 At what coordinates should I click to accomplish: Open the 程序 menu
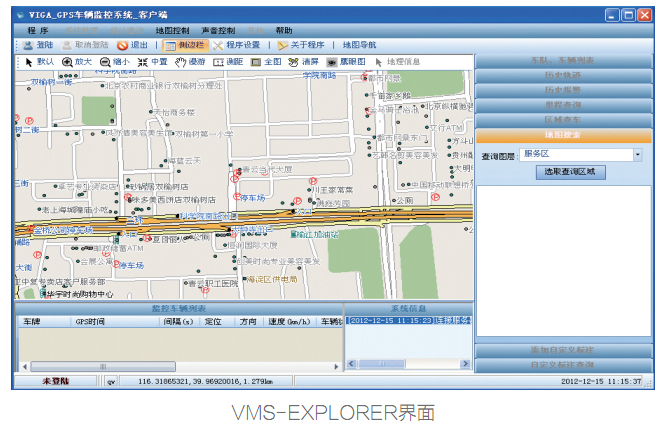pyautogui.click(x=38, y=30)
